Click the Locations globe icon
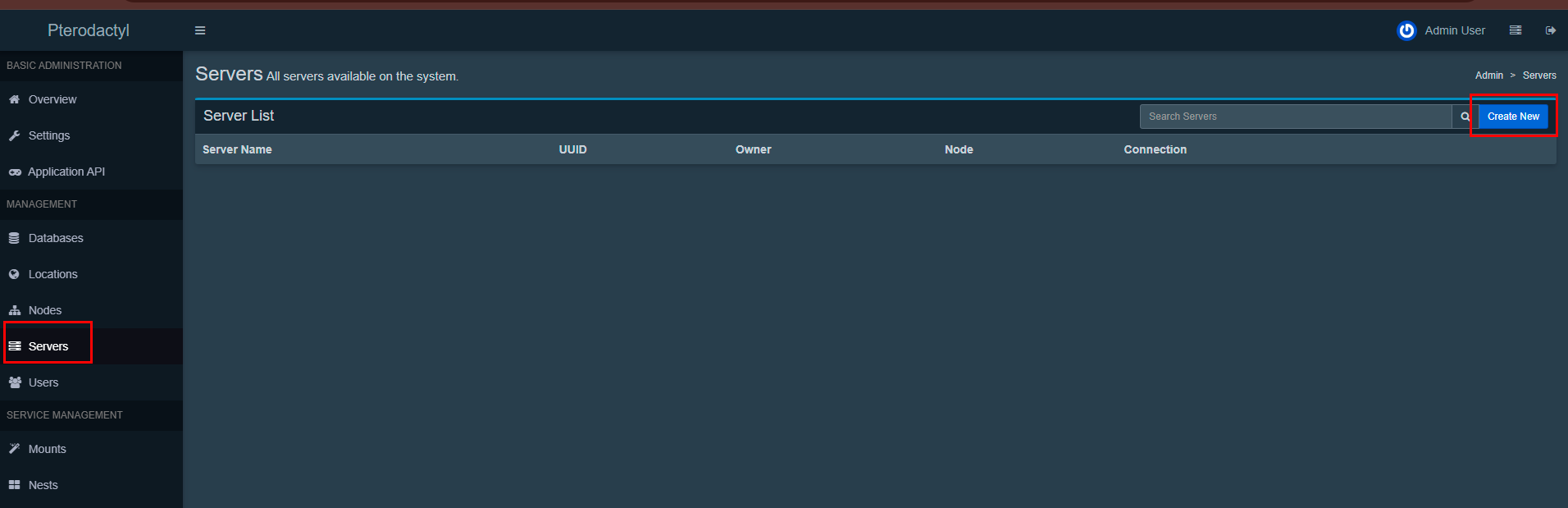The height and width of the screenshot is (508, 1568). tap(14, 274)
